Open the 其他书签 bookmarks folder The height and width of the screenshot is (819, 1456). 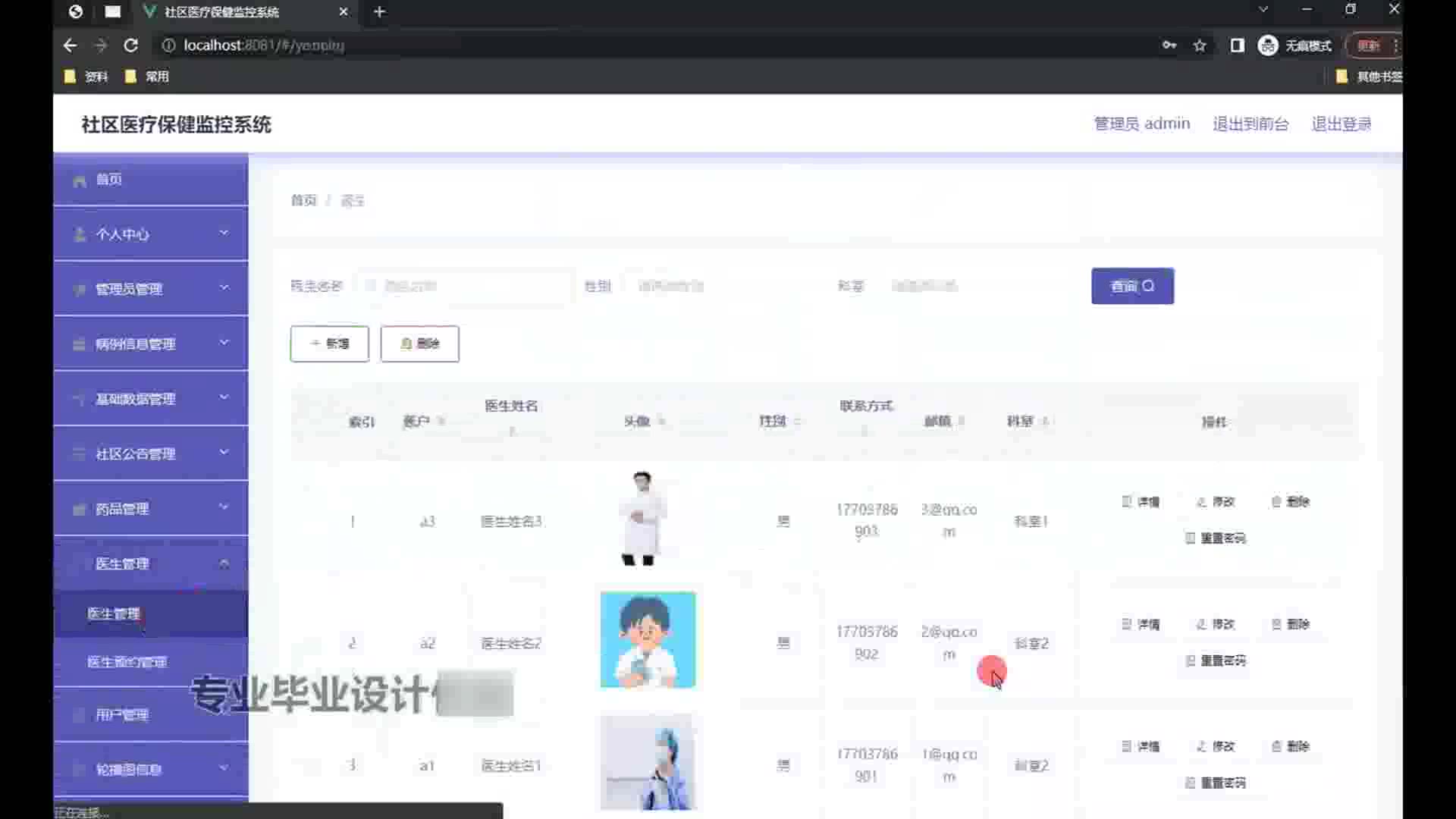(x=1369, y=77)
